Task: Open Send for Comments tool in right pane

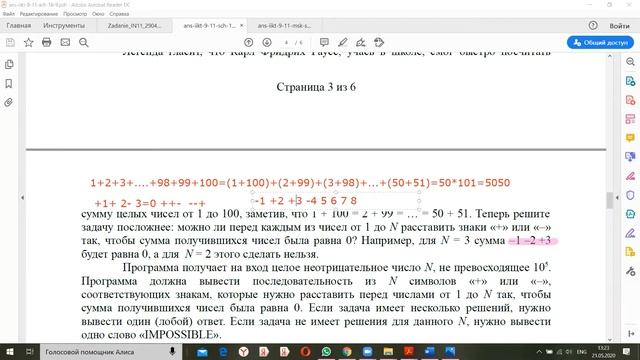Action: (630, 157)
